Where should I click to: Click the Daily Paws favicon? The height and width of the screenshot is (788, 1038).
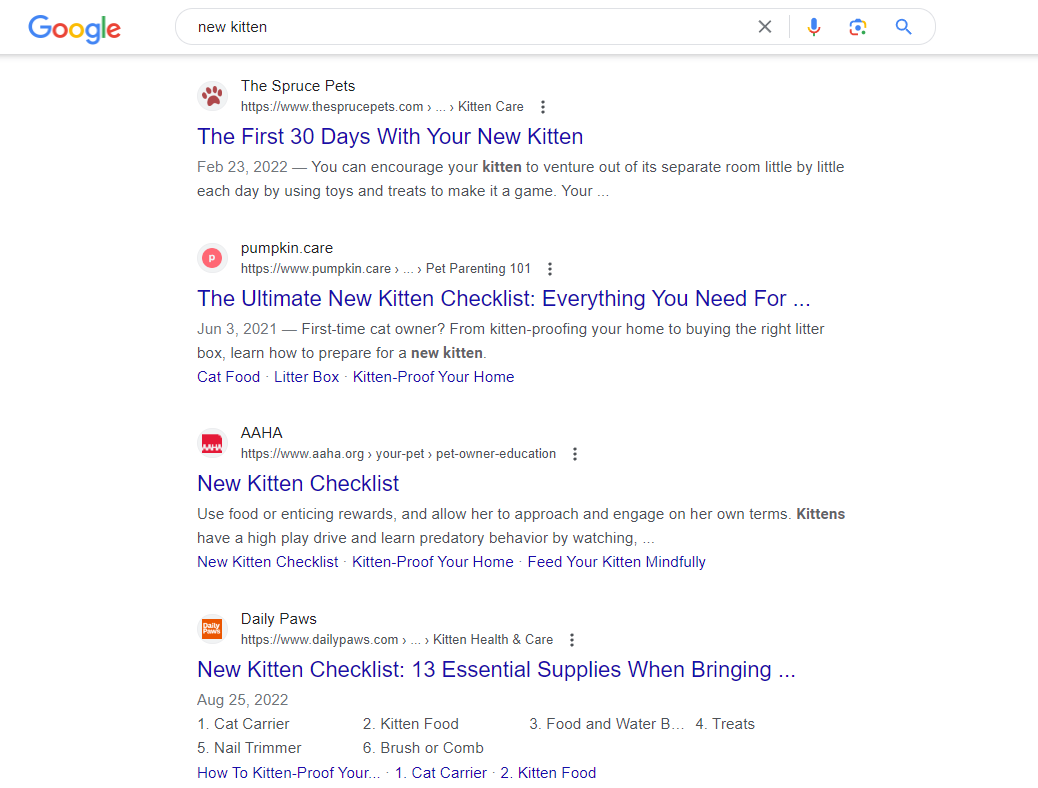pyautogui.click(x=212, y=629)
